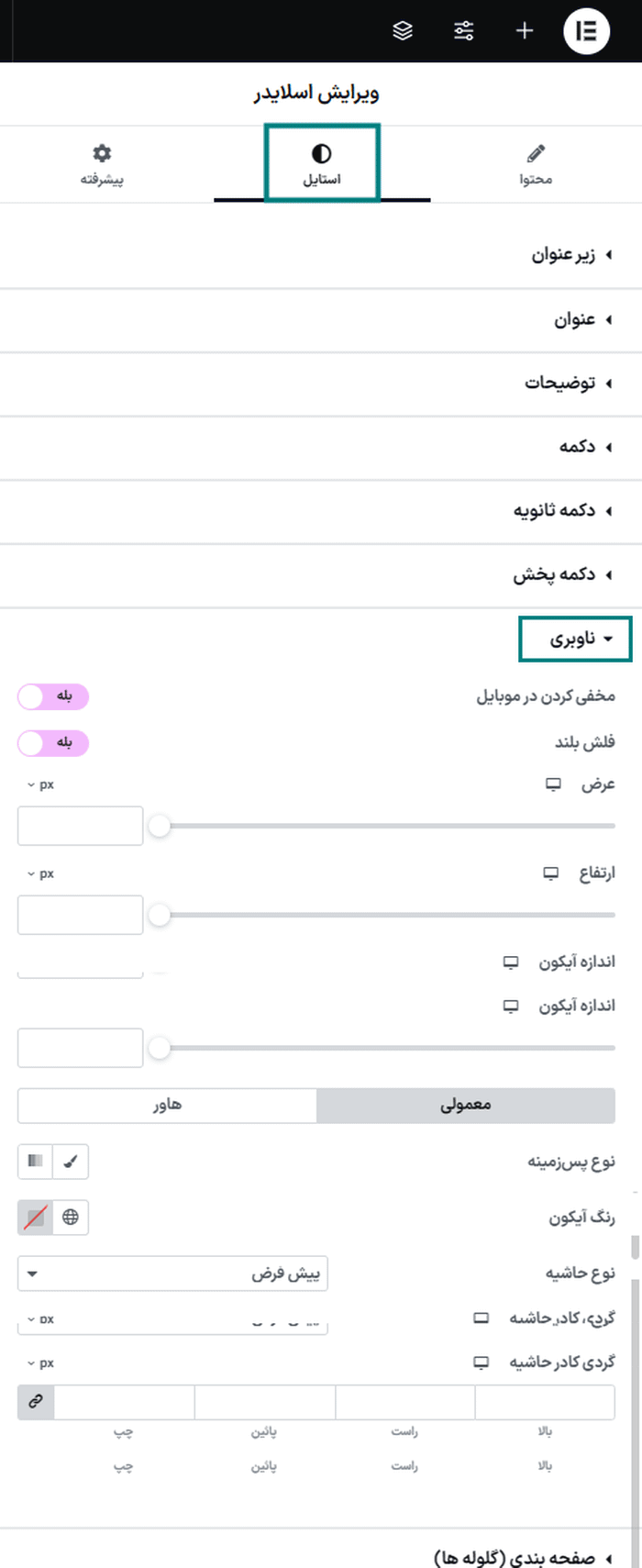Open the Elementor logo menu
The width and height of the screenshot is (642, 1568).
click(x=586, y=30)
